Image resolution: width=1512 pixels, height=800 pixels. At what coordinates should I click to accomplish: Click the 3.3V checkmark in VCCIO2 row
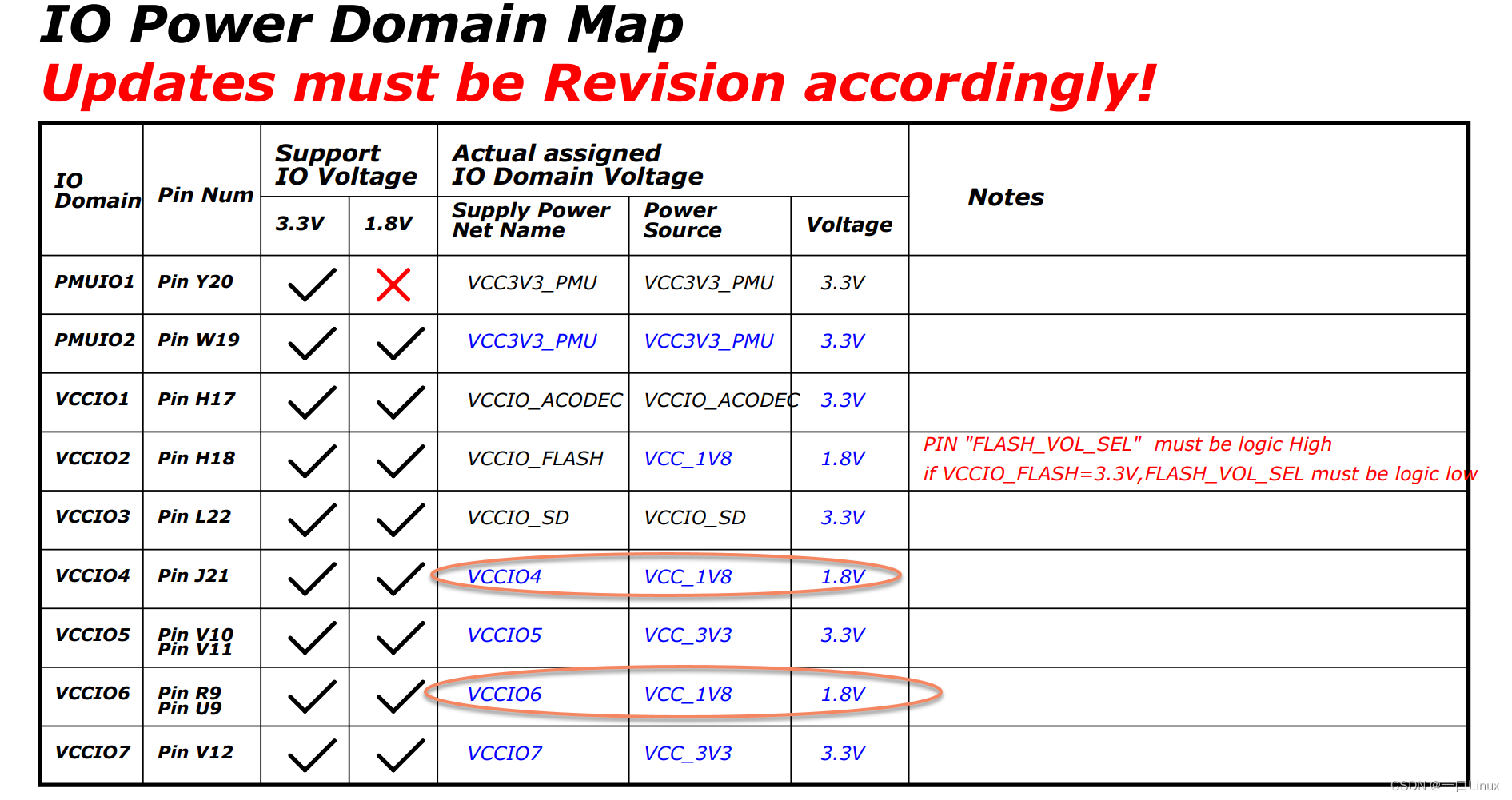tap(312, 461)
